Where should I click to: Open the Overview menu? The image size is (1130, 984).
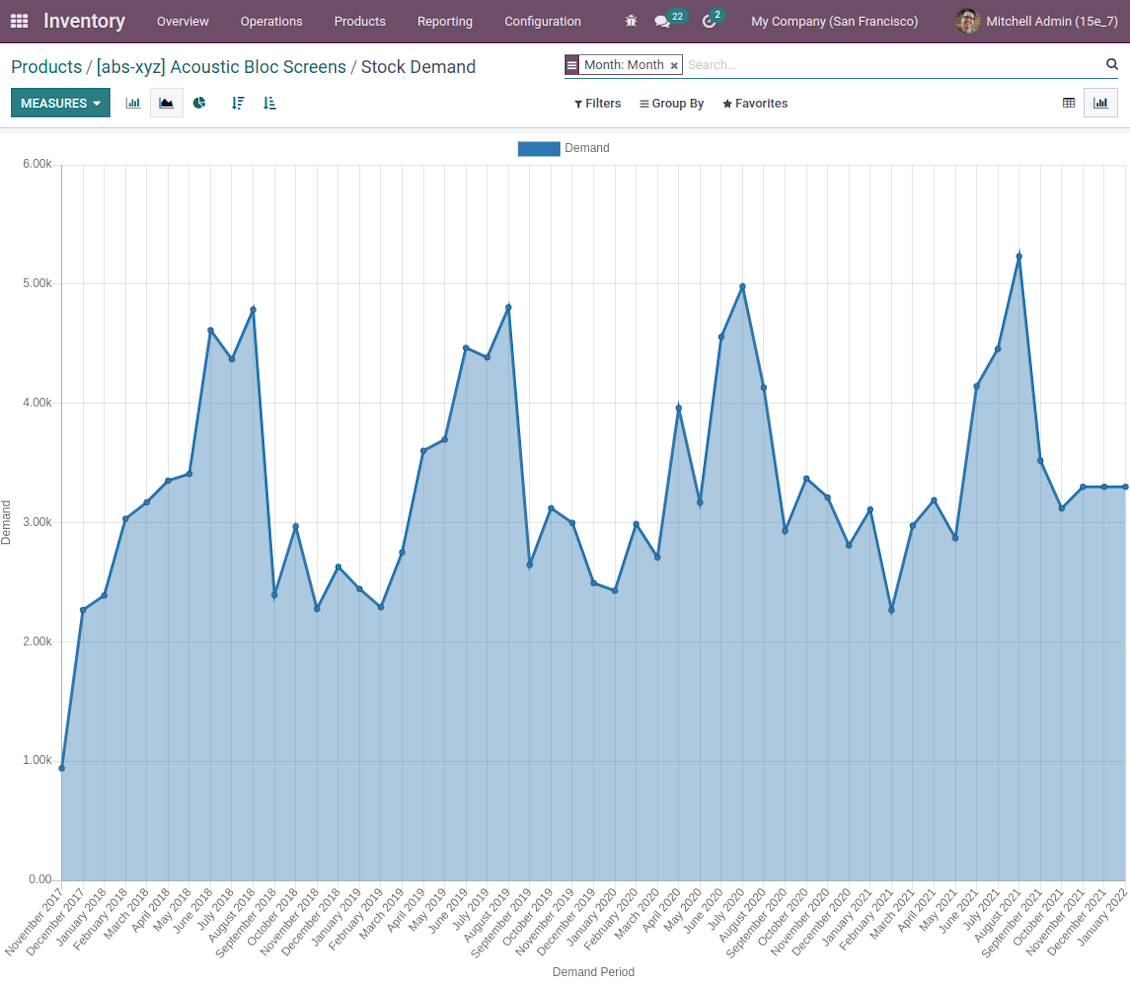[183, 21]
